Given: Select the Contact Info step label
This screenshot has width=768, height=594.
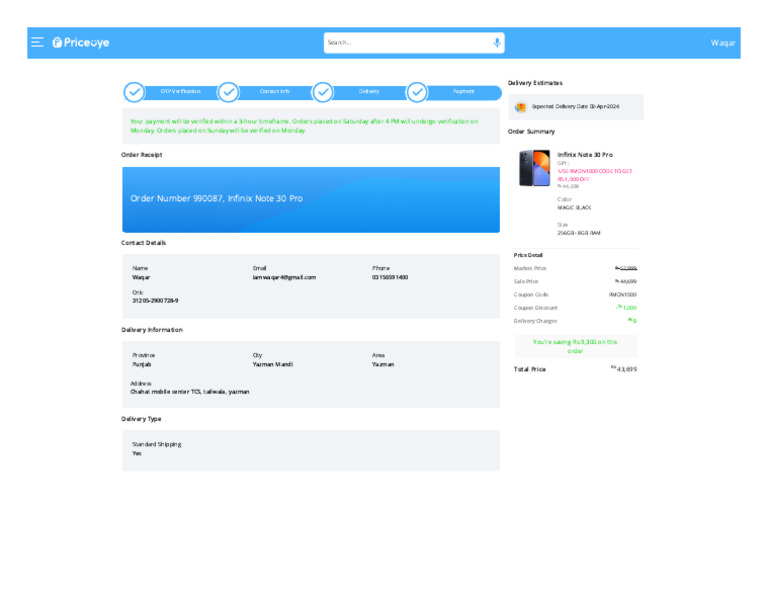Looking at the screenshot, I should coord(275,92).
